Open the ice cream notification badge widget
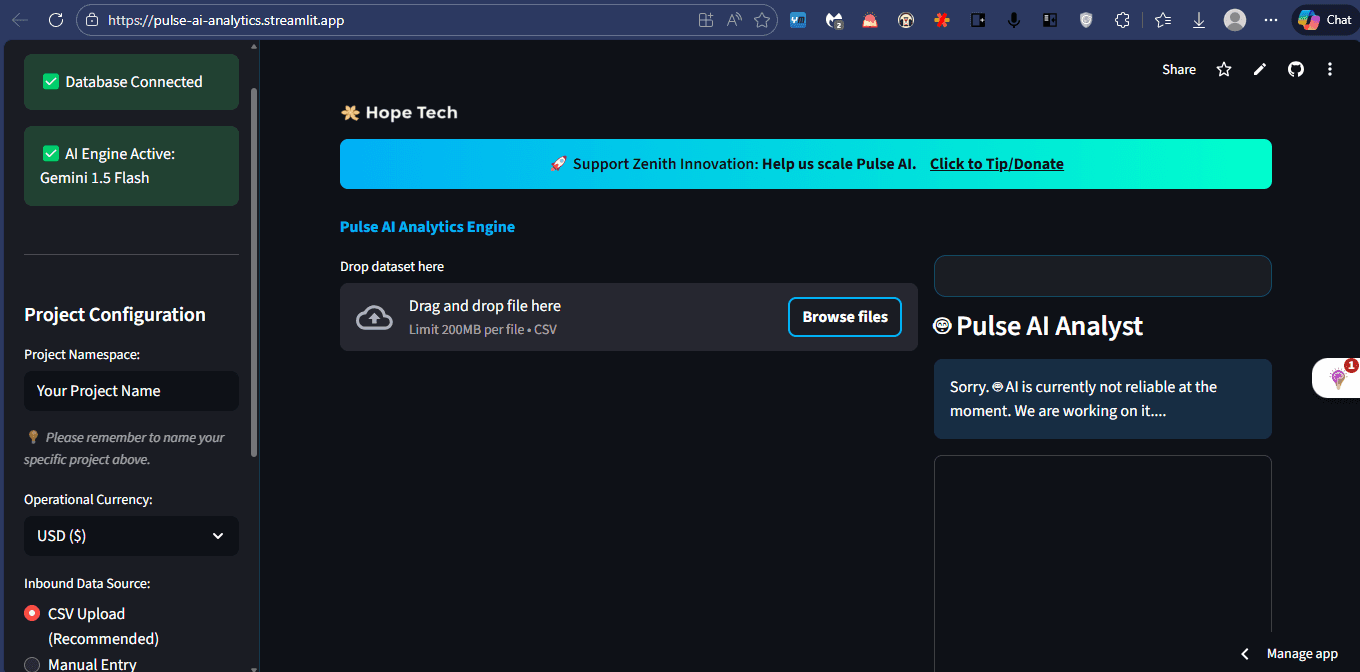Image resolution: width=1360 pixels, height=672 pixels. pos(1338,378)
